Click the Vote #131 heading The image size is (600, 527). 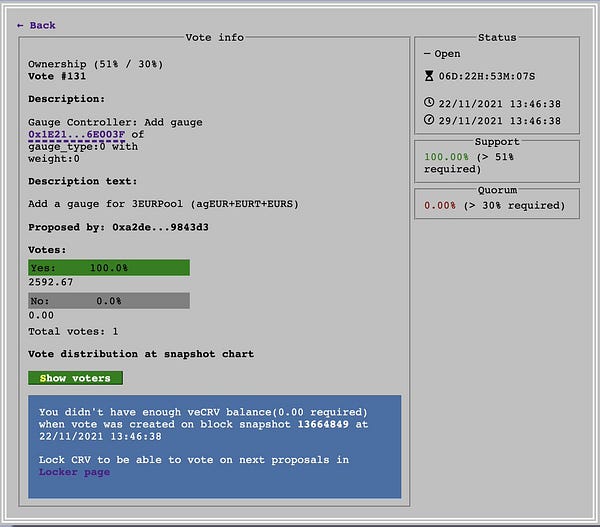[x=57, y=76]
